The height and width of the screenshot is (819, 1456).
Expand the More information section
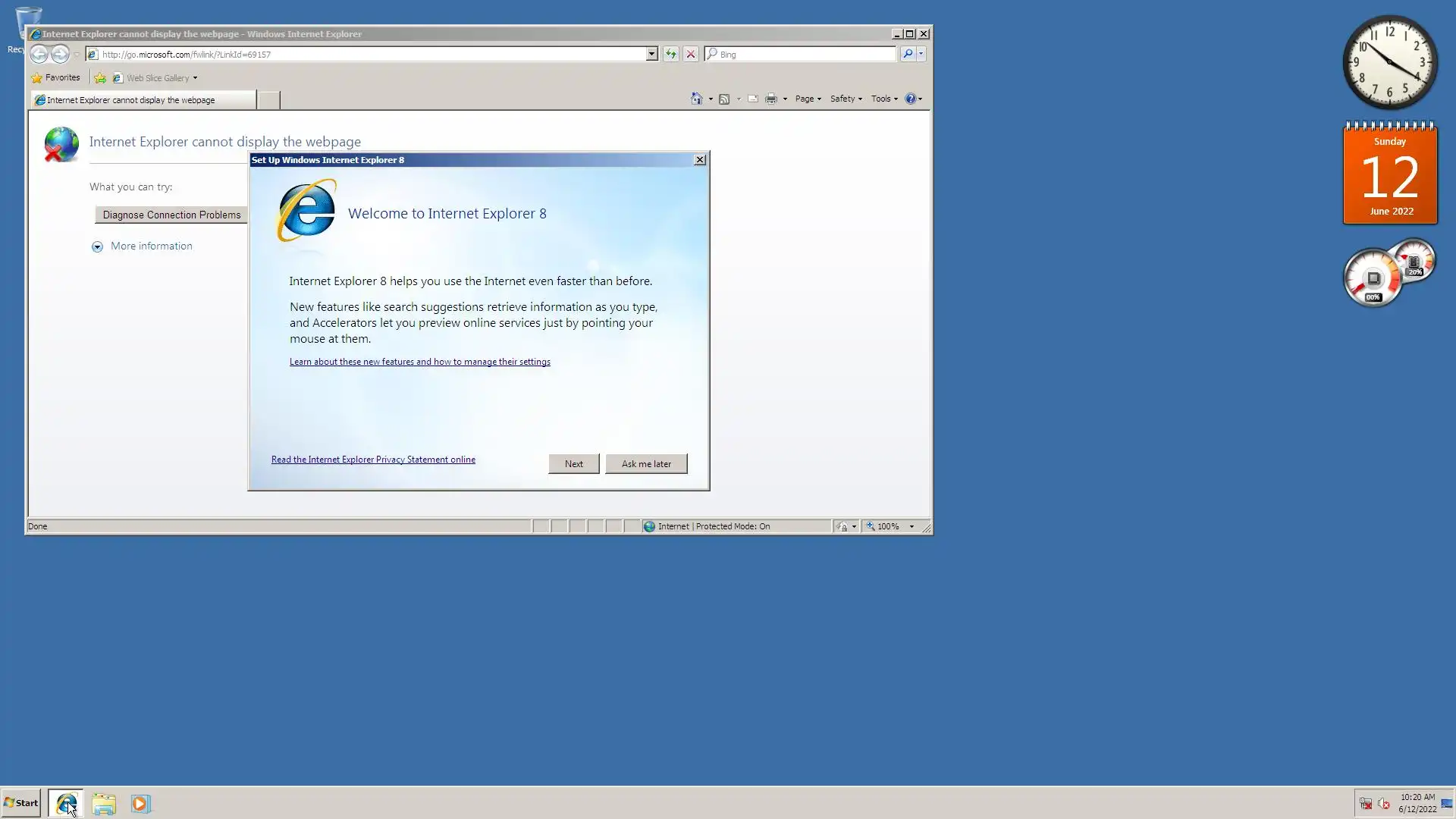pyautogui.click(x=97, y=246)
